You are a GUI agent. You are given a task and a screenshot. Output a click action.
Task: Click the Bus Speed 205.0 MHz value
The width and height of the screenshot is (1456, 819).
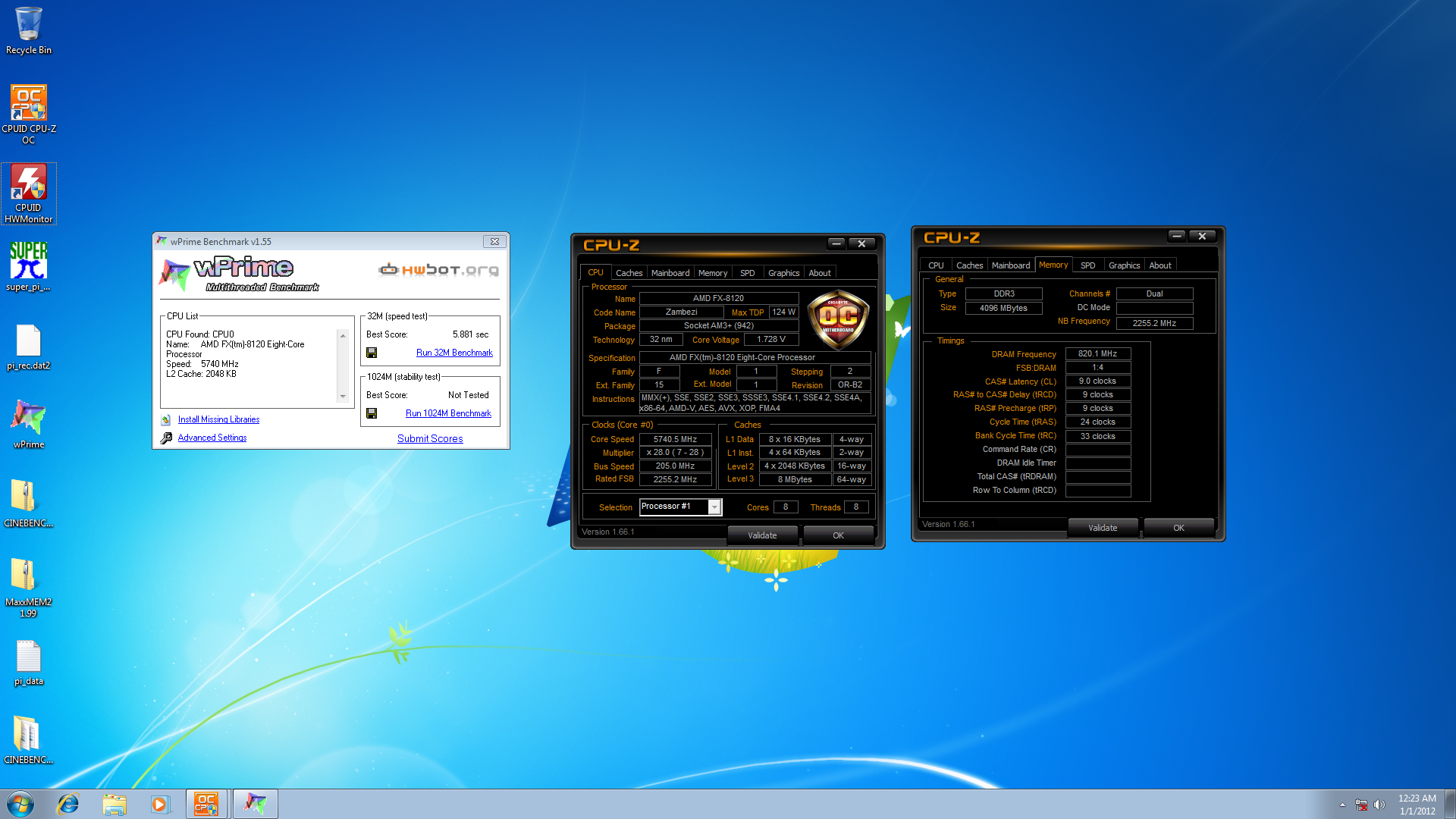[675, 466]
